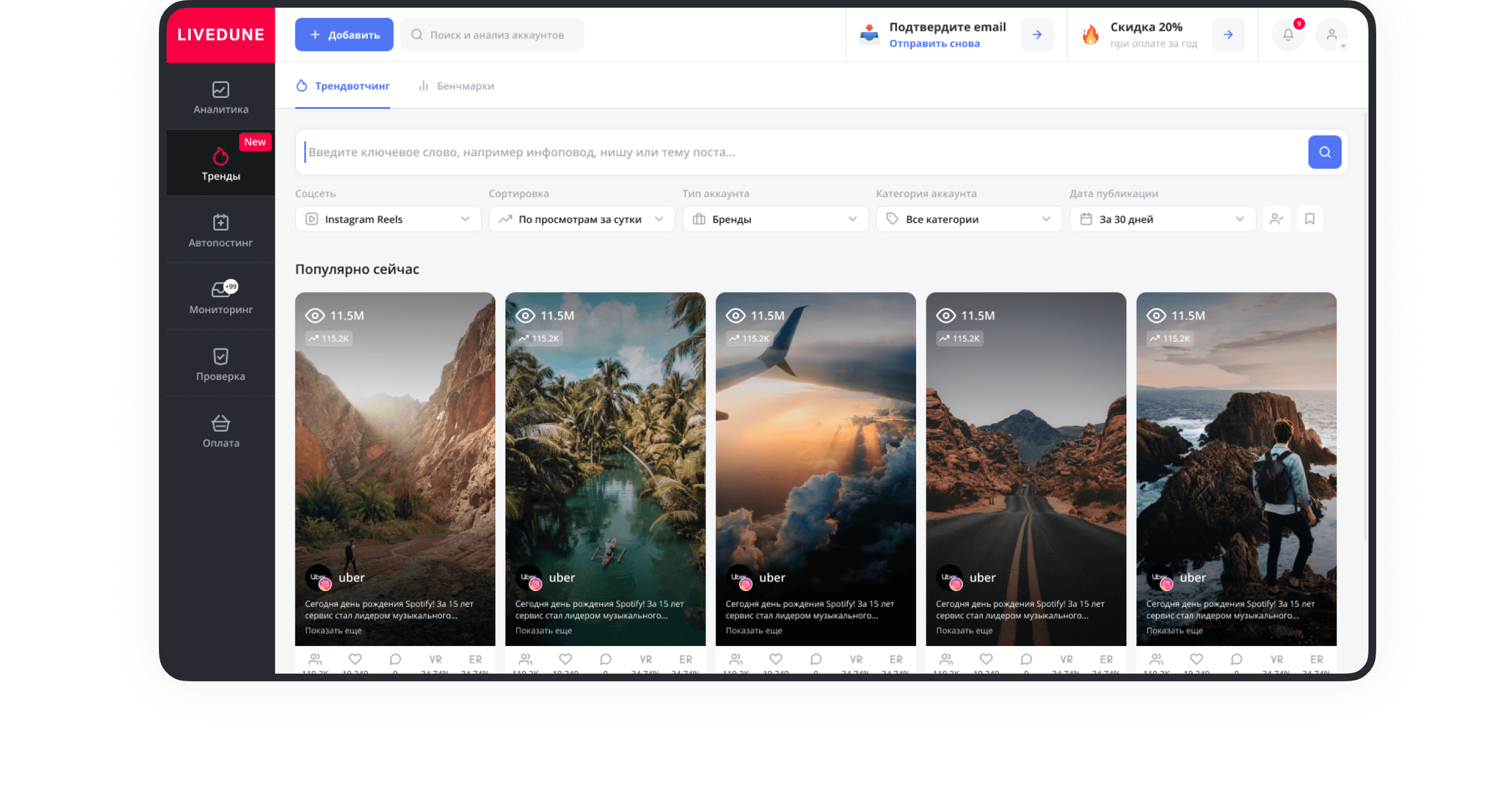Open the По просмотрам за сутки sorting dropdown
The image size is (1512, 794).
(581, 219)
